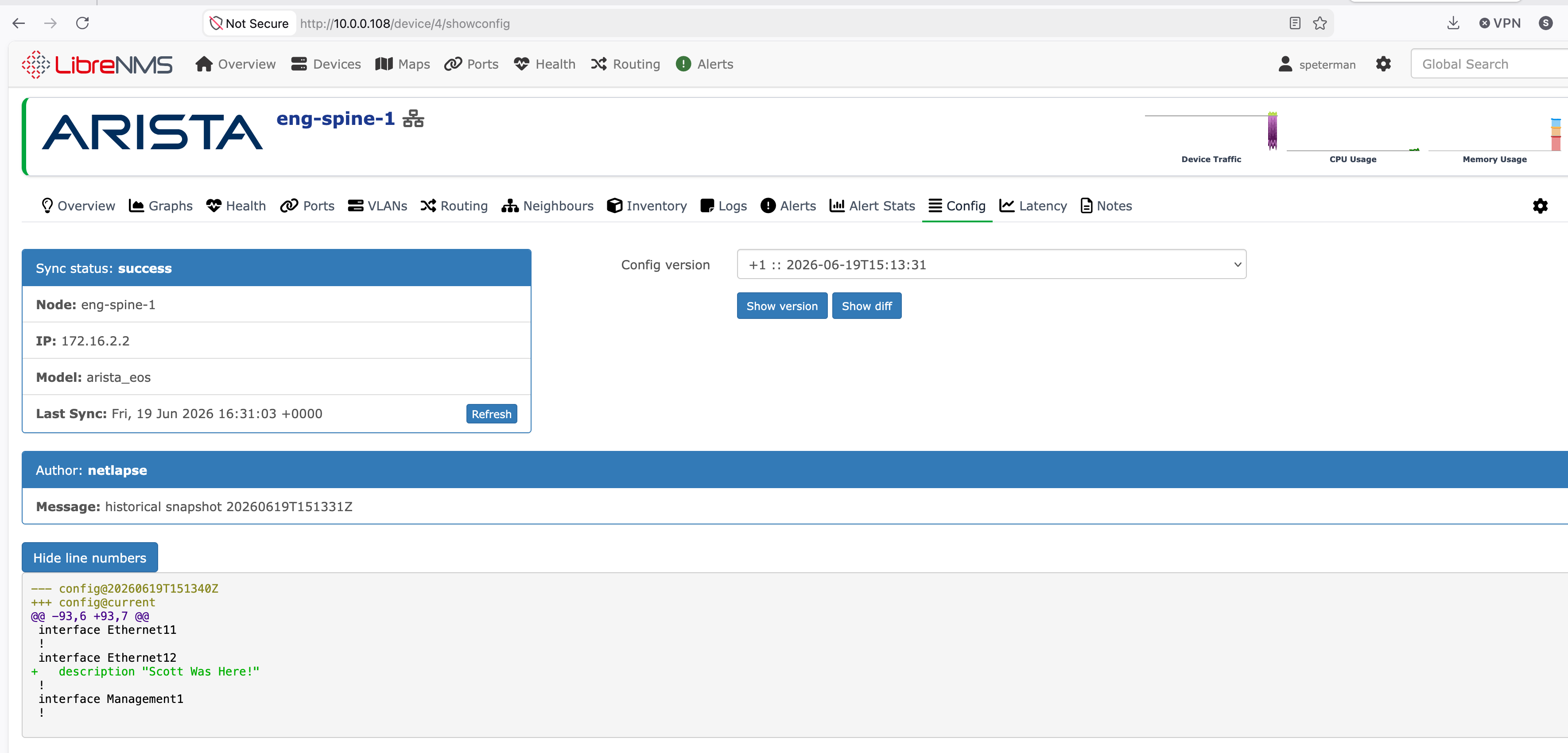Select the '@@ -93,6 +93,7 @@' hunk header
1568x753 pixels.
pos(90,616)
